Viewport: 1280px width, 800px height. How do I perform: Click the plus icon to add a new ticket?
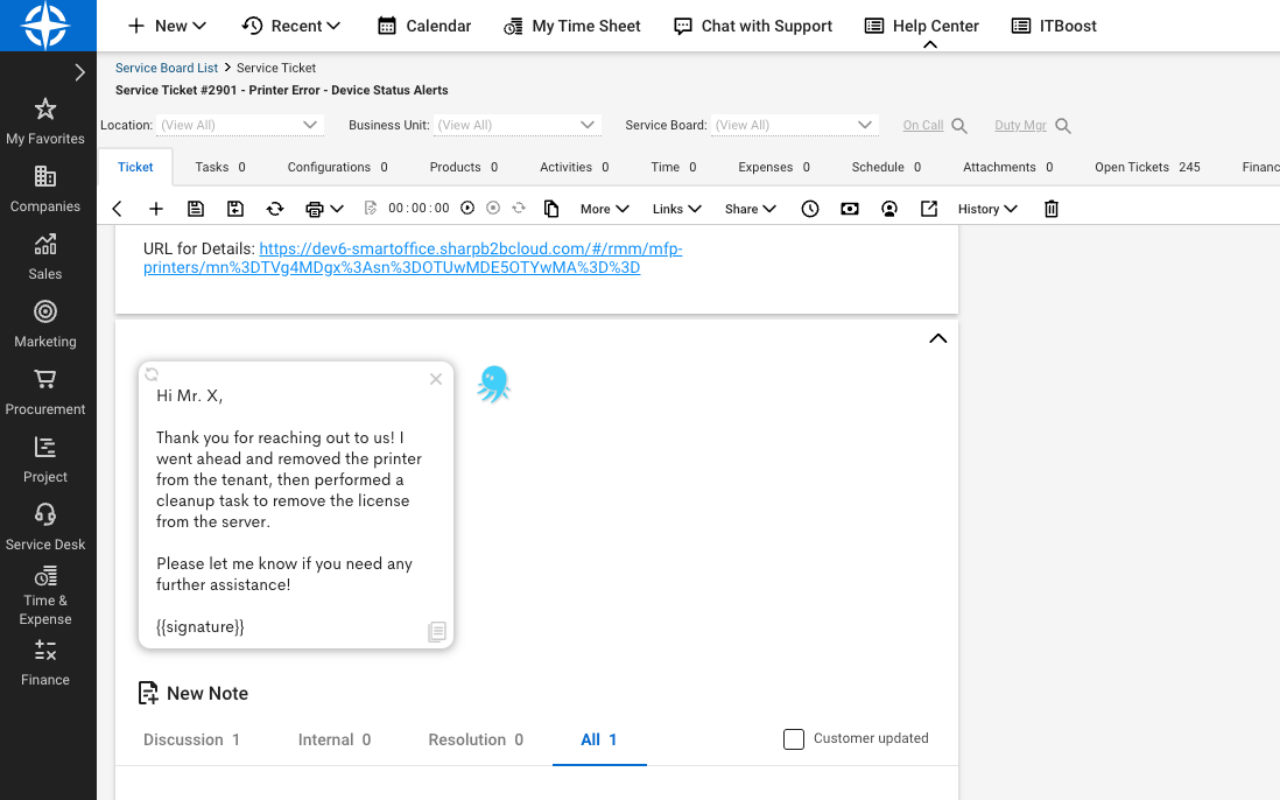click(x=156, y=209)
